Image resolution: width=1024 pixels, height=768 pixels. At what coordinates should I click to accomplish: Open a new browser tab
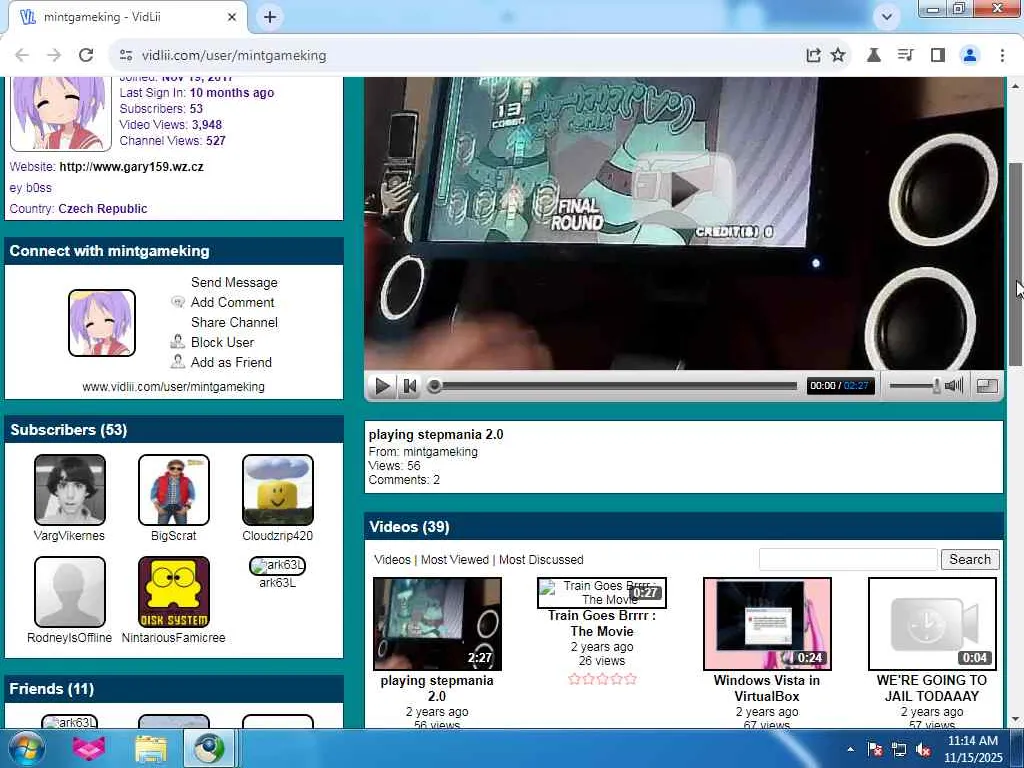tap(270, 17)
